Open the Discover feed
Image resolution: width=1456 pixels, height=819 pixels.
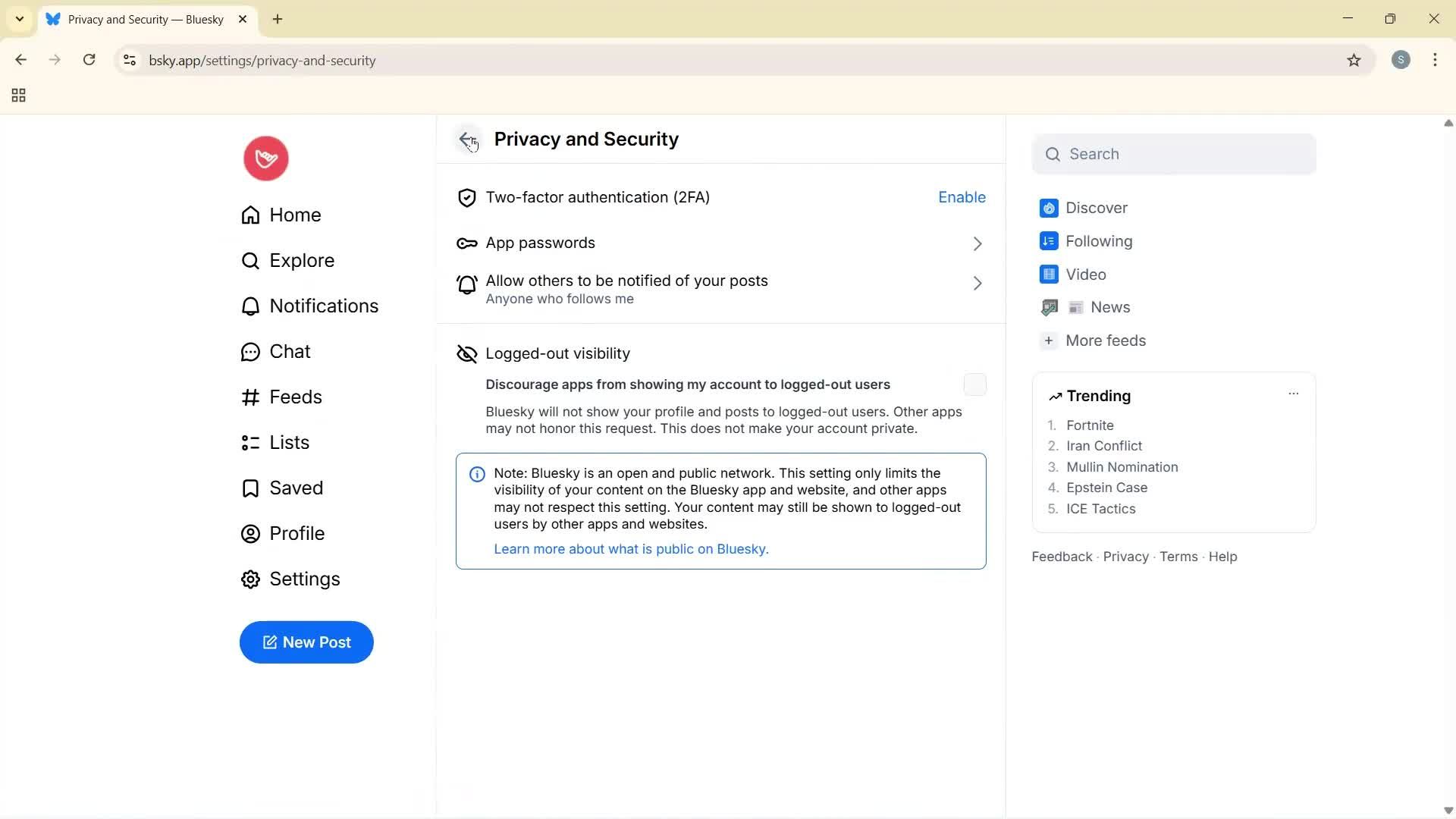1097,208
